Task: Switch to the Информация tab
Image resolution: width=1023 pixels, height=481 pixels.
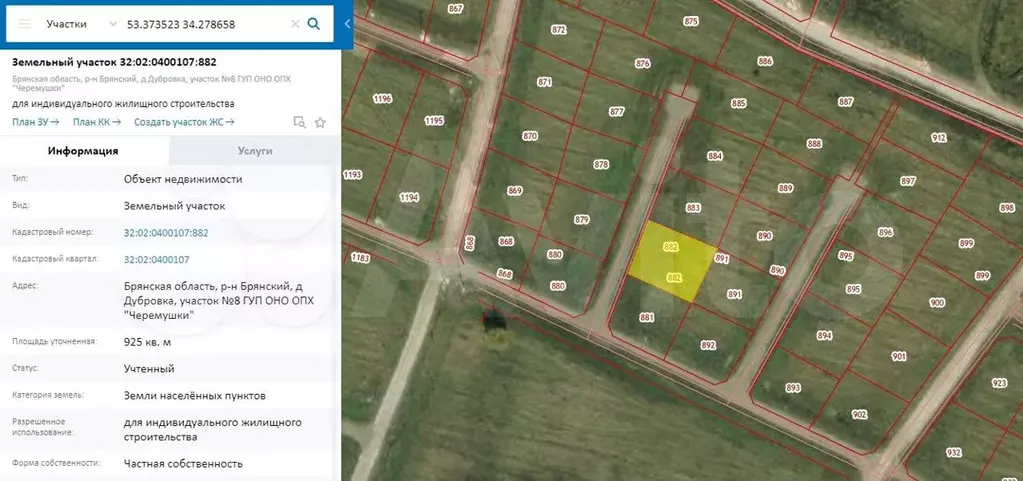Action: [84, 151]
